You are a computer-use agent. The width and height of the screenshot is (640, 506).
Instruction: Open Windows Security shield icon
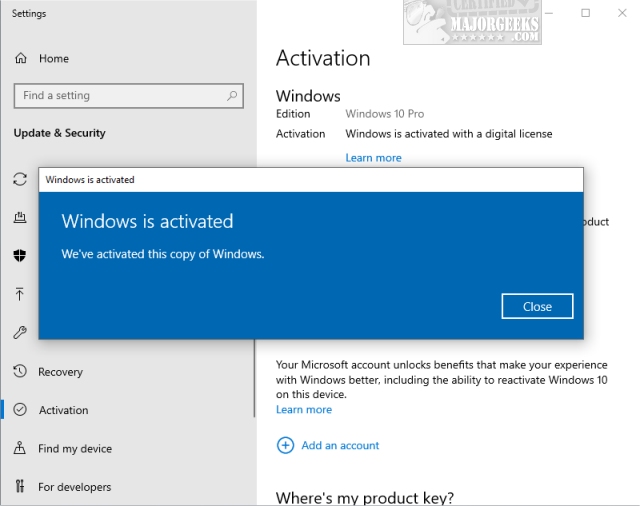[x=20, y=255]
